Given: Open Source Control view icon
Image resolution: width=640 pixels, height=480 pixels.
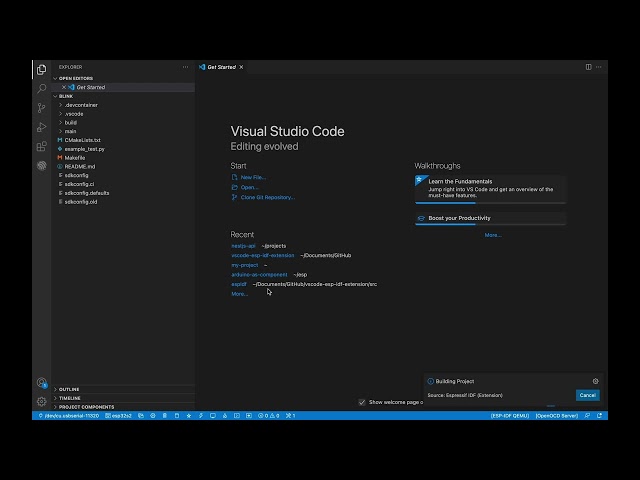Looking at the screenshot, I should [41, 108].
